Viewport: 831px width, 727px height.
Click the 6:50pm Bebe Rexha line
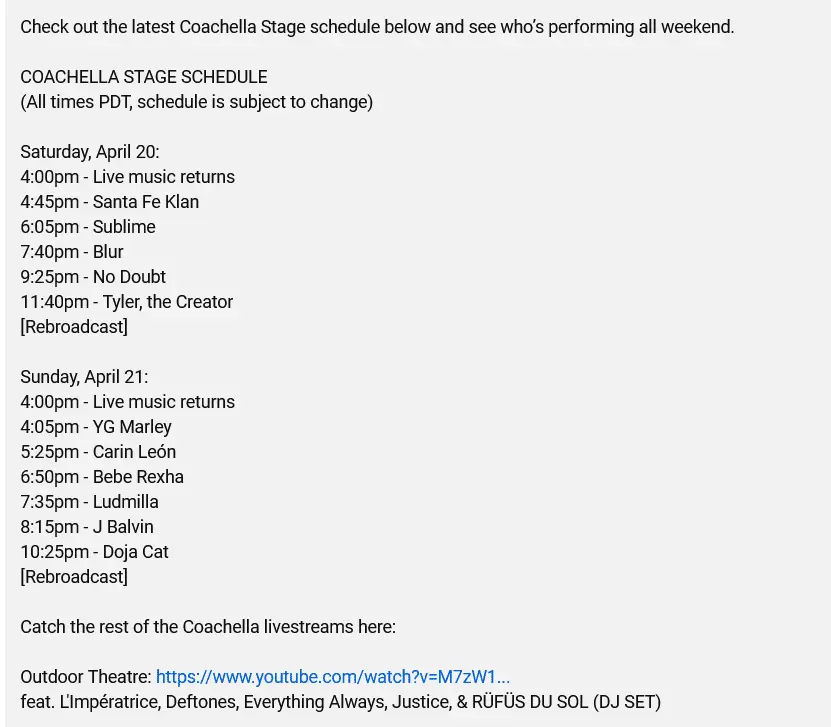102,477
